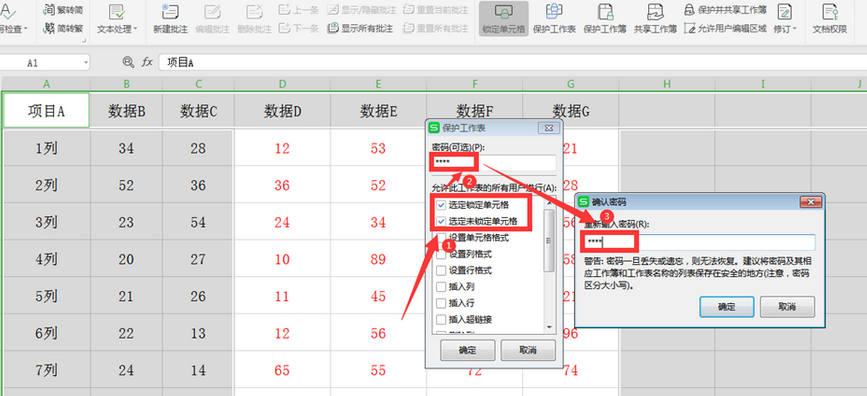Click the formula bar showing 项目A
The image size is (867, 396).
point(513,62)
